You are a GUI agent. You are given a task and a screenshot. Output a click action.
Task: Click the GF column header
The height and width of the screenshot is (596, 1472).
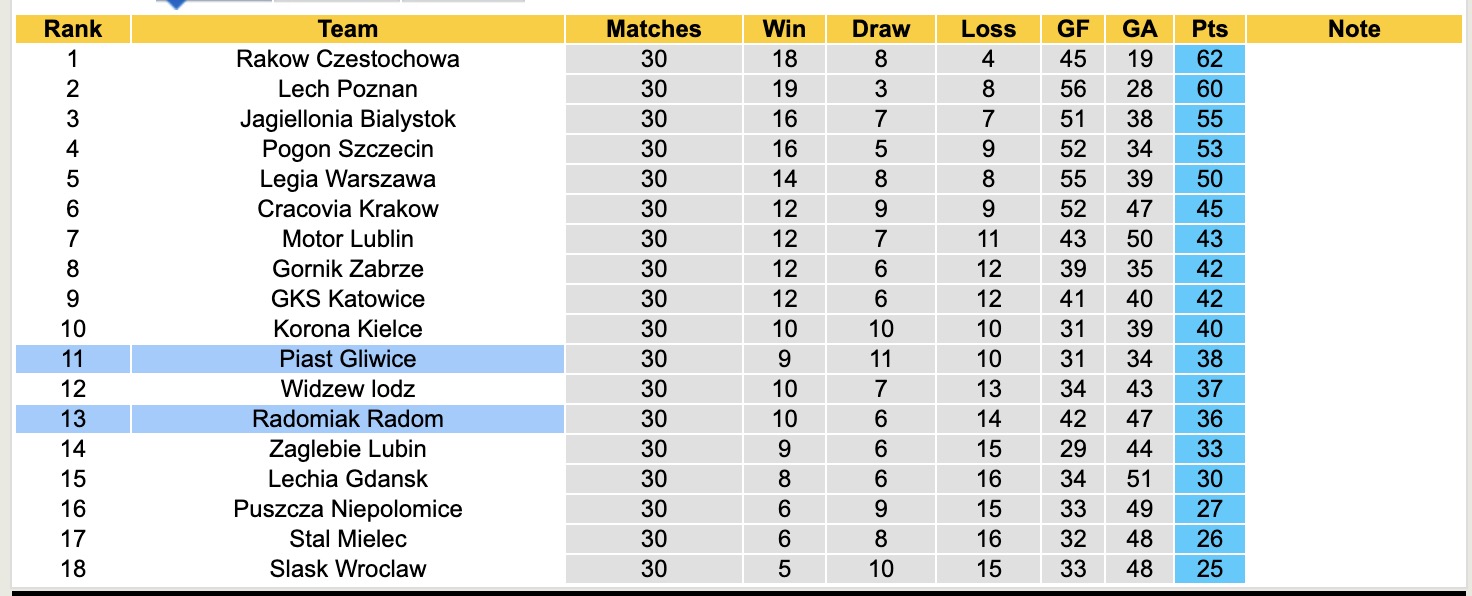pos(1073,29)
